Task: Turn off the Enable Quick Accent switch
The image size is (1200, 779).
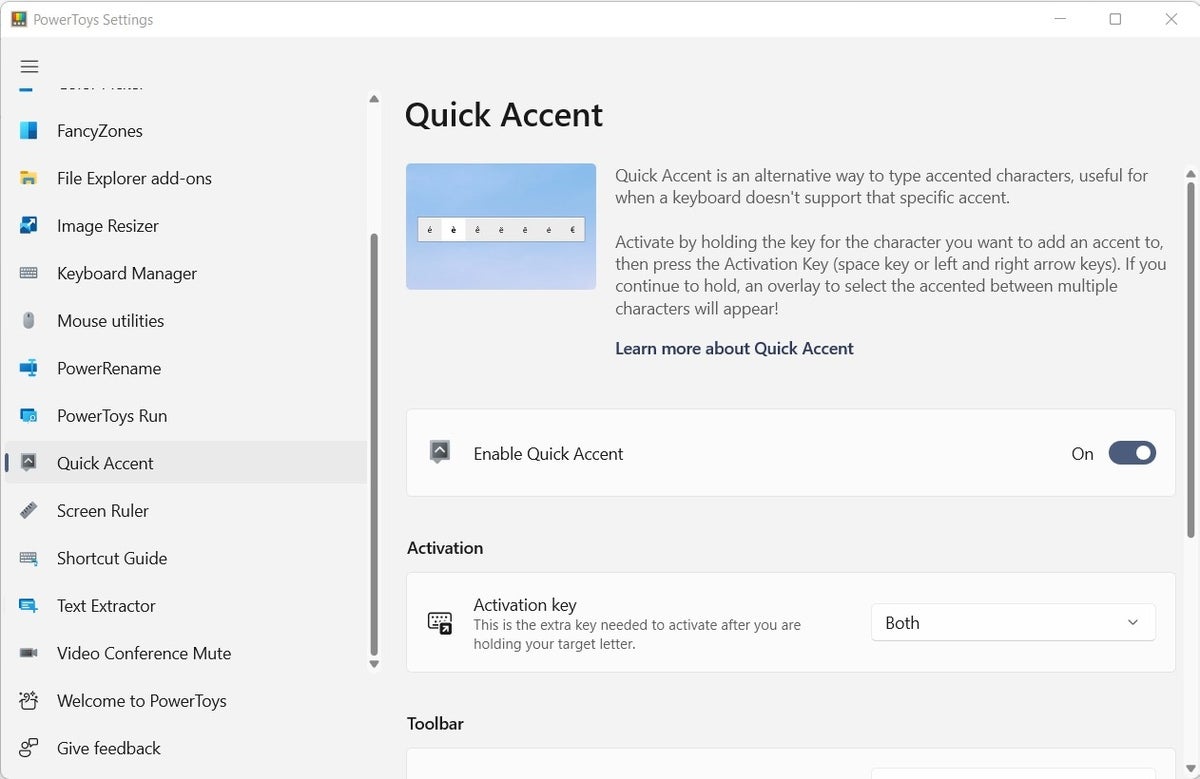Action: click(1132, 453)
